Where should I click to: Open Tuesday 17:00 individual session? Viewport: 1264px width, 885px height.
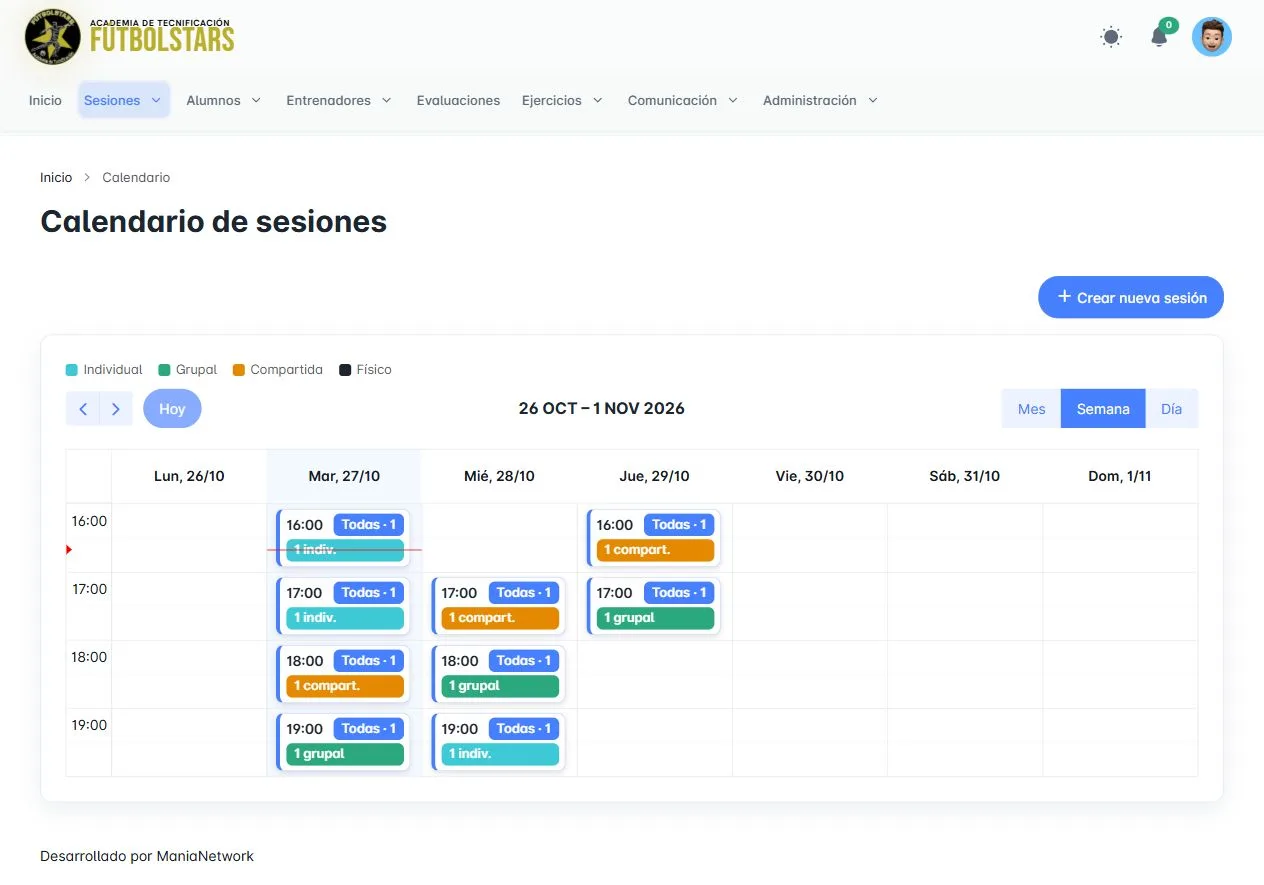(x=343, y=606)
